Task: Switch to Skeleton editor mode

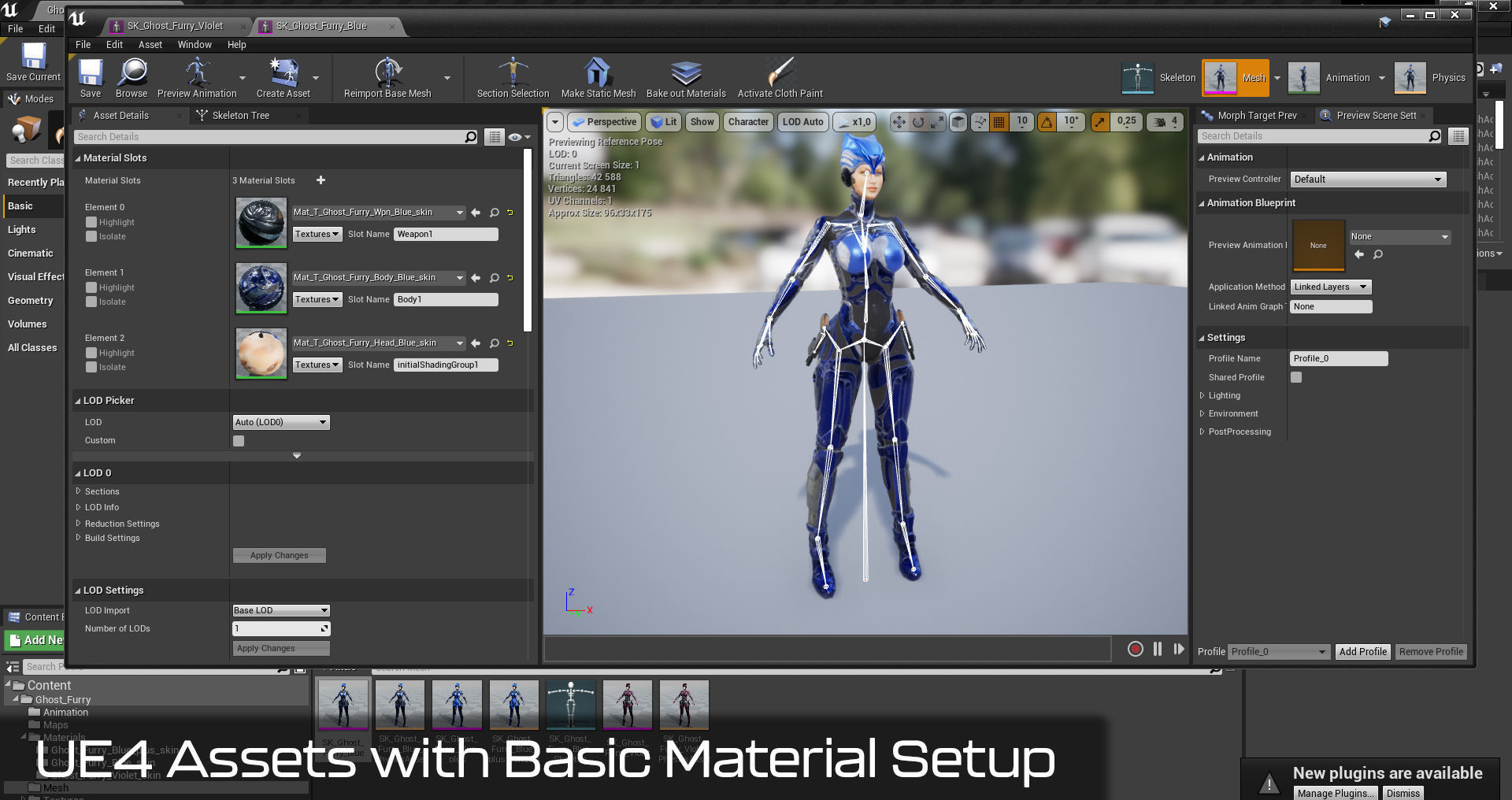Action: [x=1158, y=78]
